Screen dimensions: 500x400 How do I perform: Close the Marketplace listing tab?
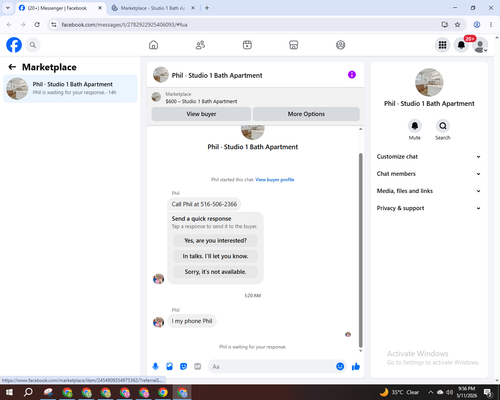click(x=193, y=8)
